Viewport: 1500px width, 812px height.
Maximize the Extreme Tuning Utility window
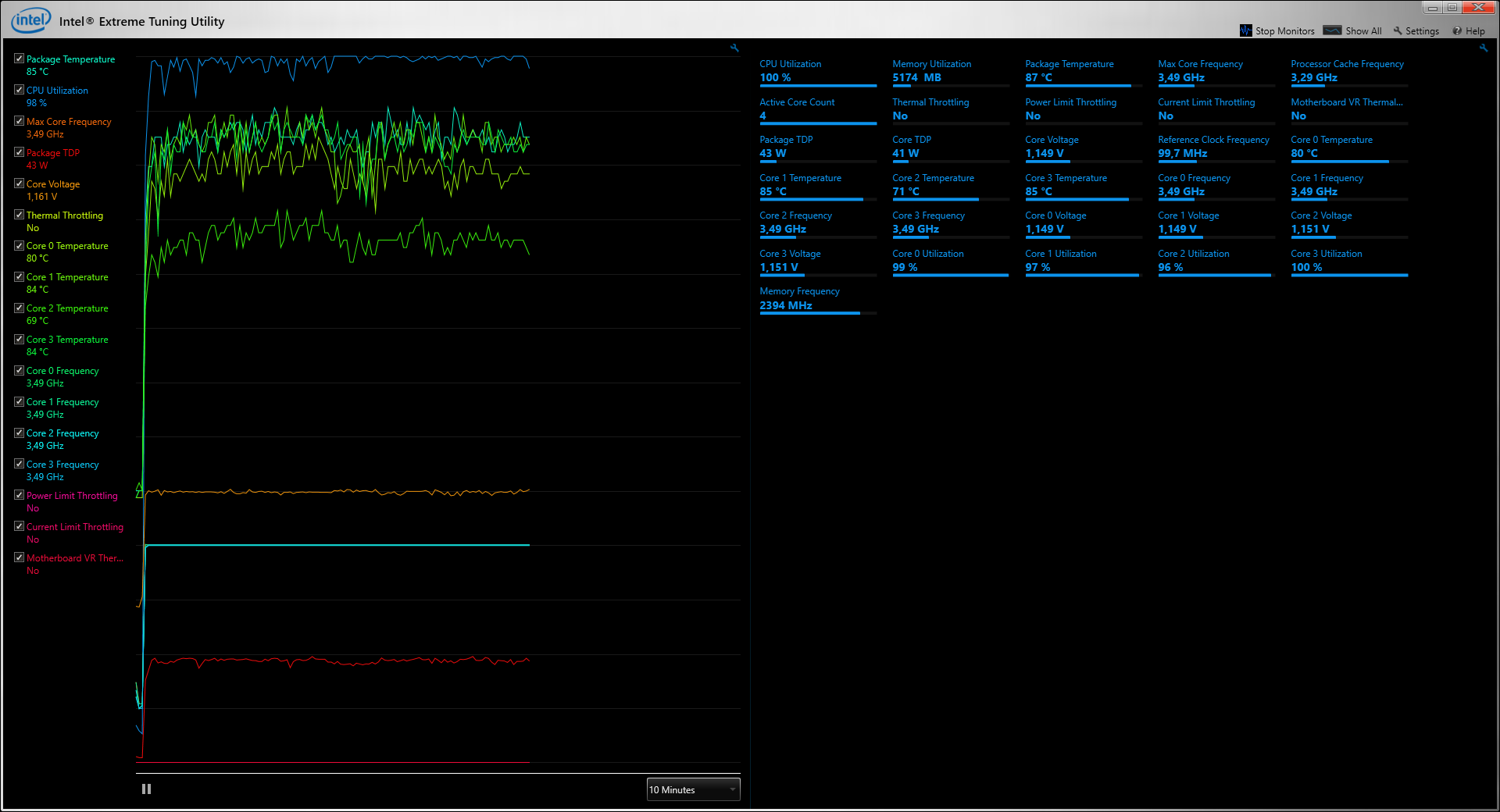point(1452,8)
